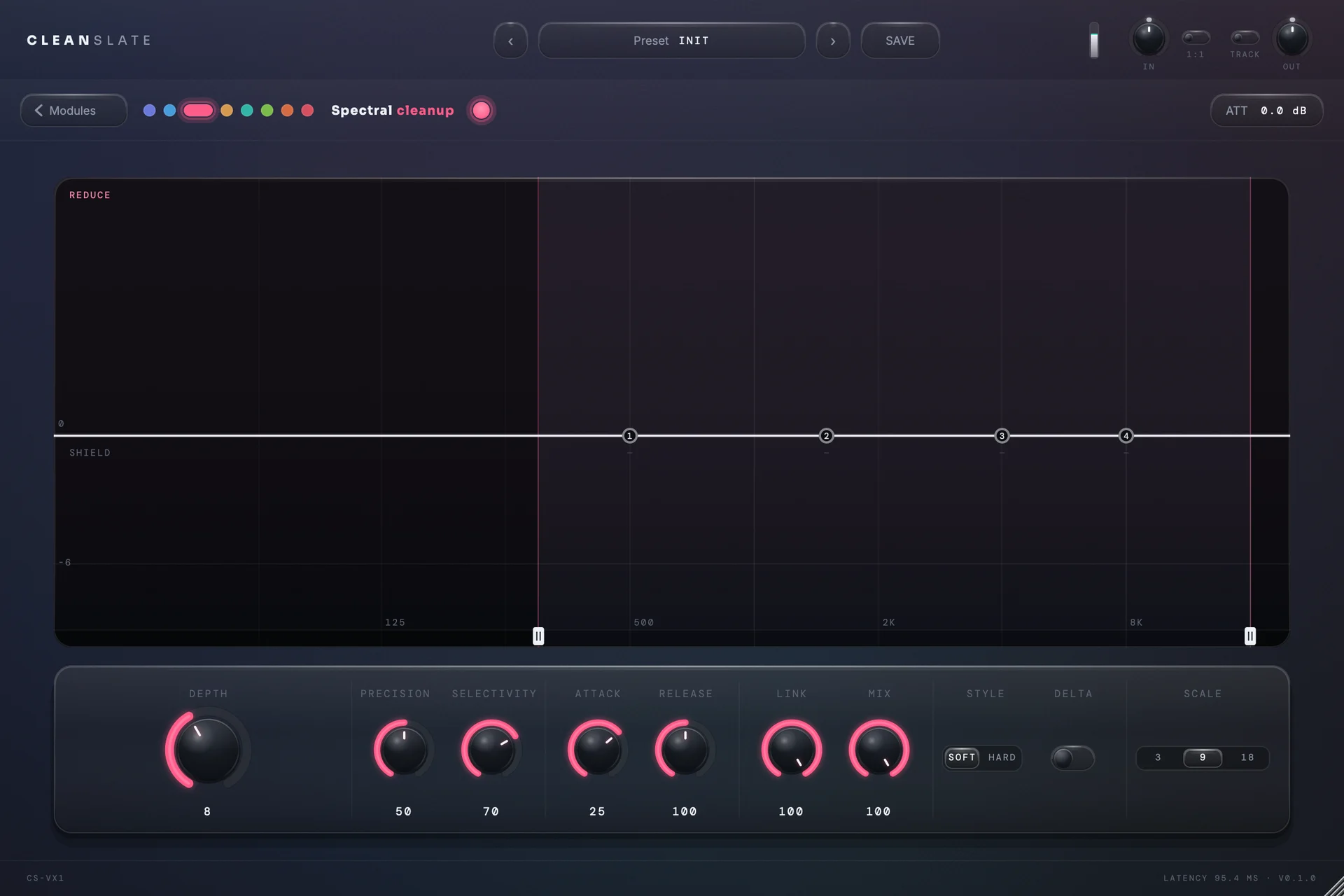This screenshot has height=896, width=1344.
Task: Click the REDUCE label in graph
Action: [x=90, y=195]
